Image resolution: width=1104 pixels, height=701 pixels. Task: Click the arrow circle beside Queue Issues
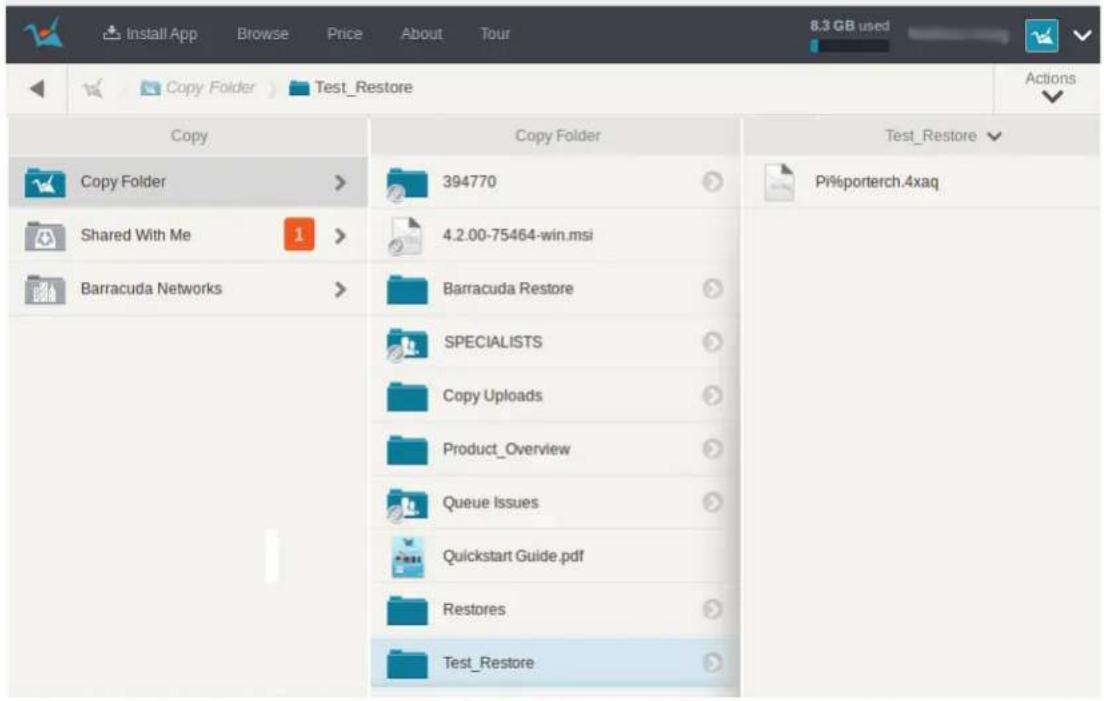tap(712, 503)
